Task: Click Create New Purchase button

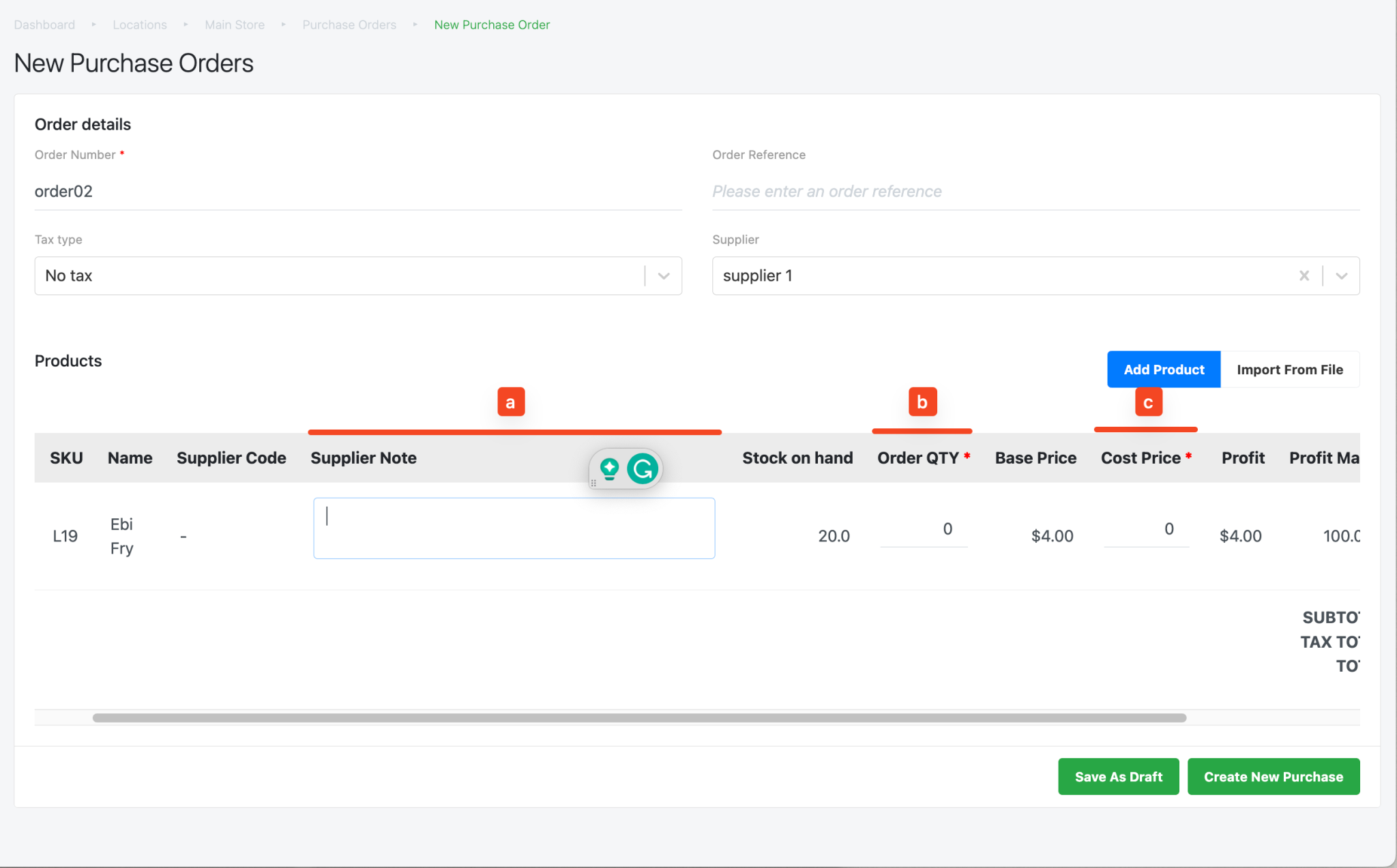Action: 1273,777
